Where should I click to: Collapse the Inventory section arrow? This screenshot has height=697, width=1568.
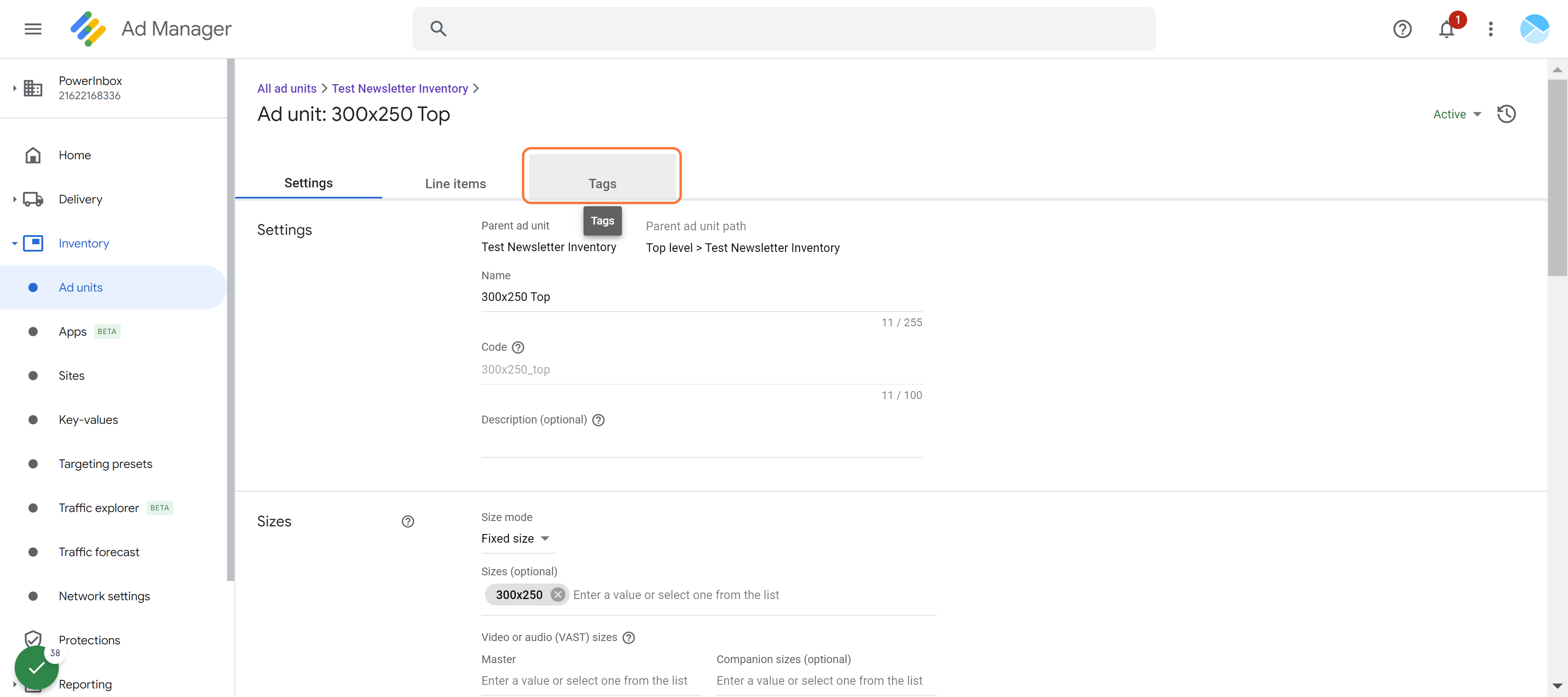(x=14, y=243)
